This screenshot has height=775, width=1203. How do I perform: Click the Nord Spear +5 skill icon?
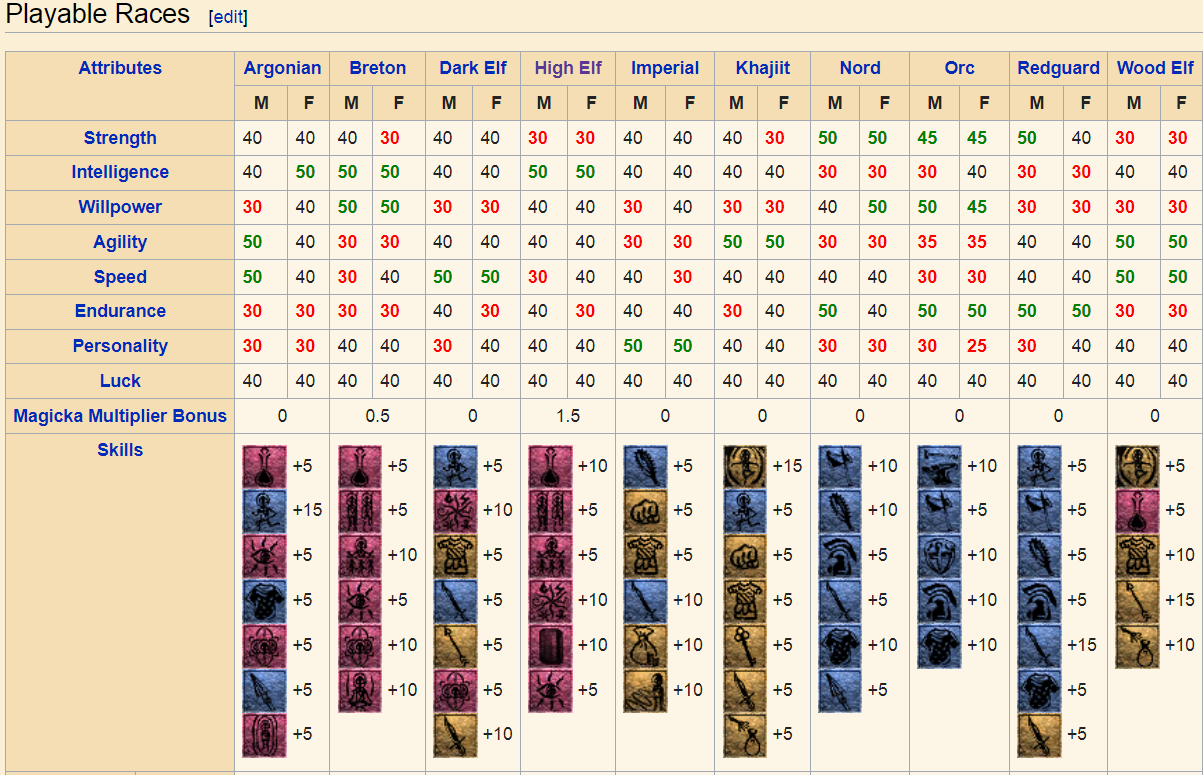(x=840, y=691)
